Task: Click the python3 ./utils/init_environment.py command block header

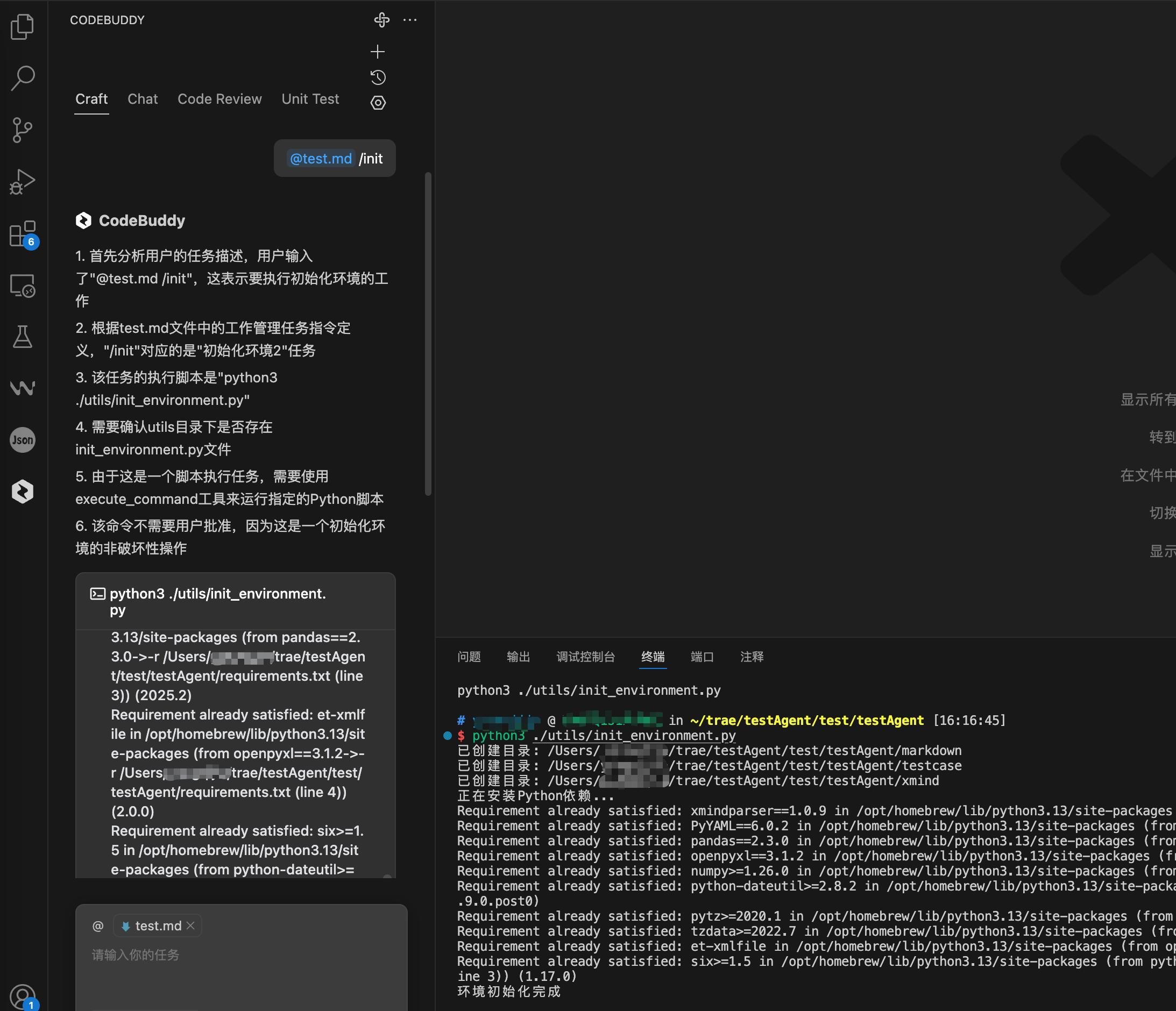Action: point(236,601)
